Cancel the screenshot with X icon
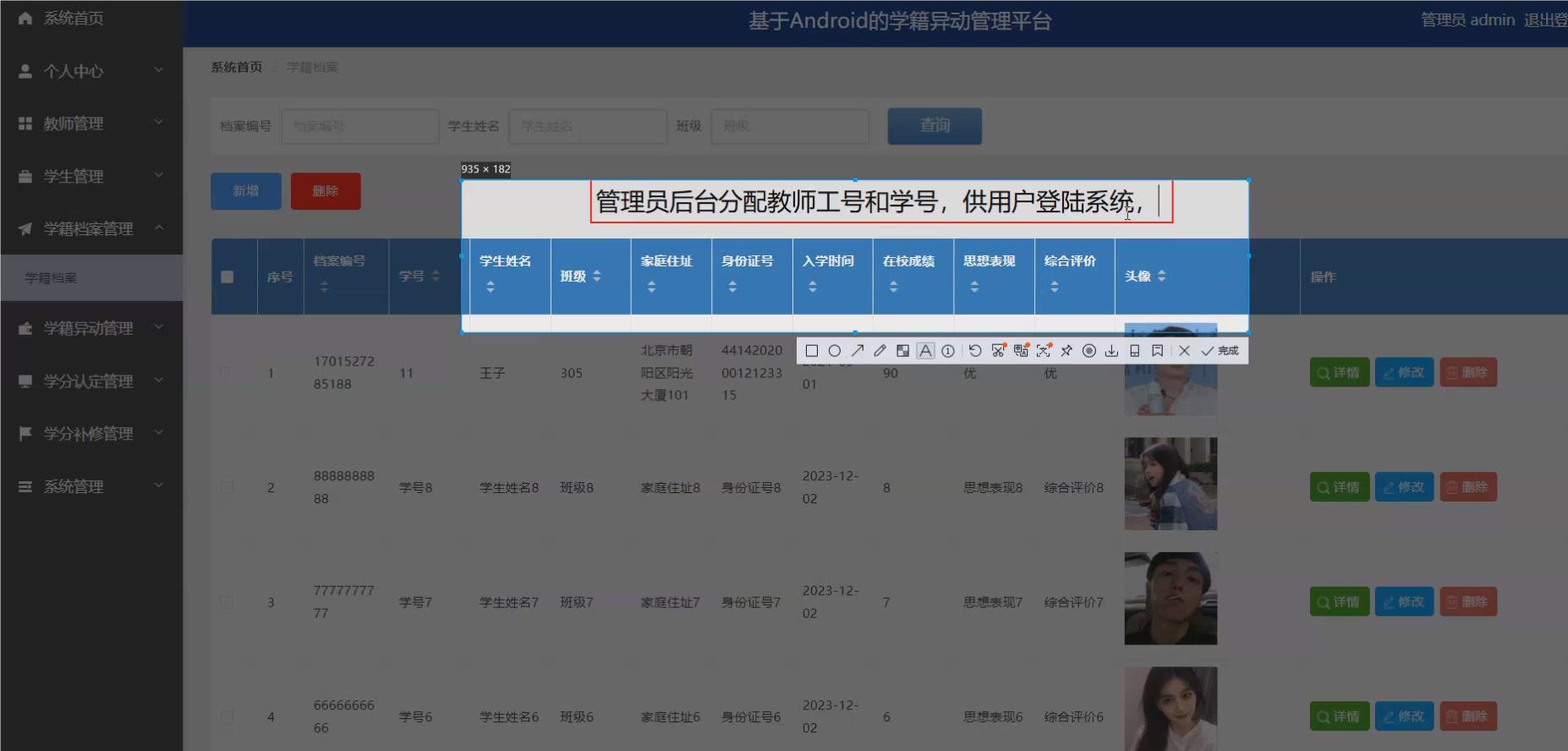Screen dimensions: 1568x751 click(1184, 351)
